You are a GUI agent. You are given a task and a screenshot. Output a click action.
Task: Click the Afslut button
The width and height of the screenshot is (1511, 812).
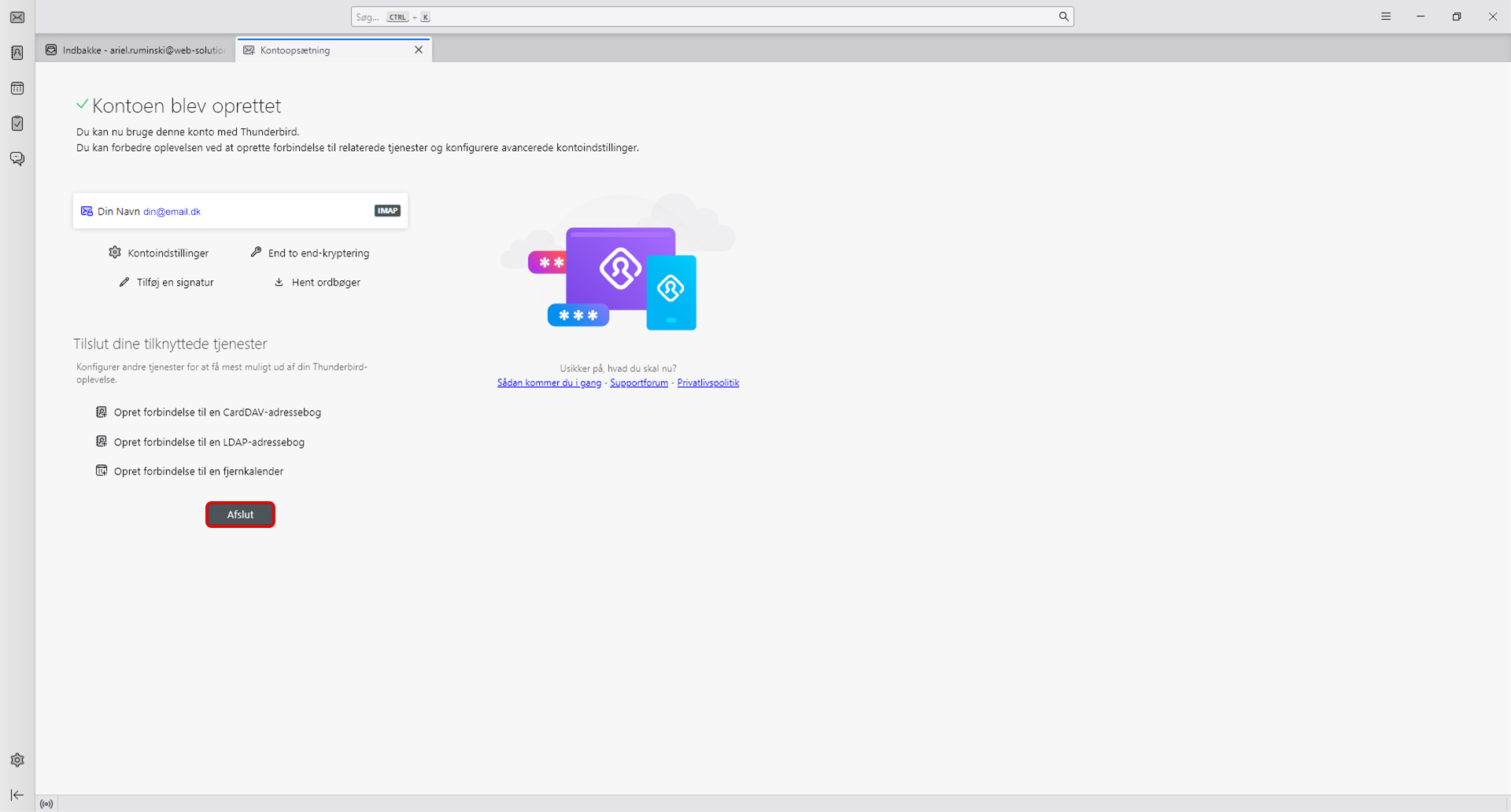[240, 515]
